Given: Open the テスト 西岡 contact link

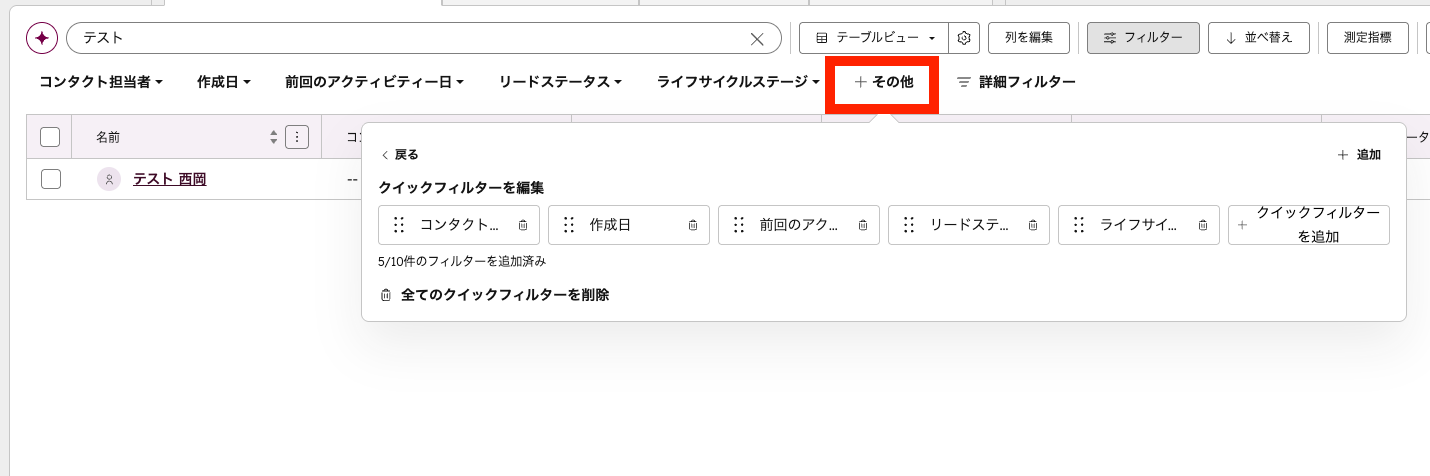Looking at the screenshot, I should pyautogui.click(x=170, y=179).
